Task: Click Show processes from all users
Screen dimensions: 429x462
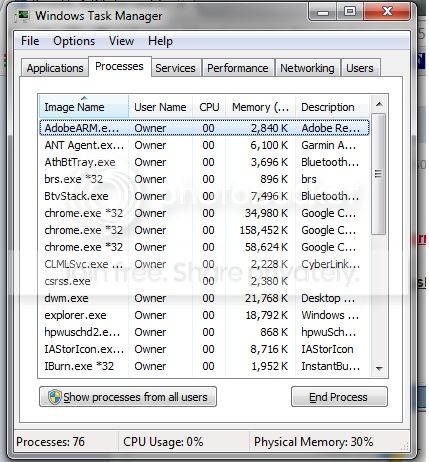Action: tap(128, 397)
